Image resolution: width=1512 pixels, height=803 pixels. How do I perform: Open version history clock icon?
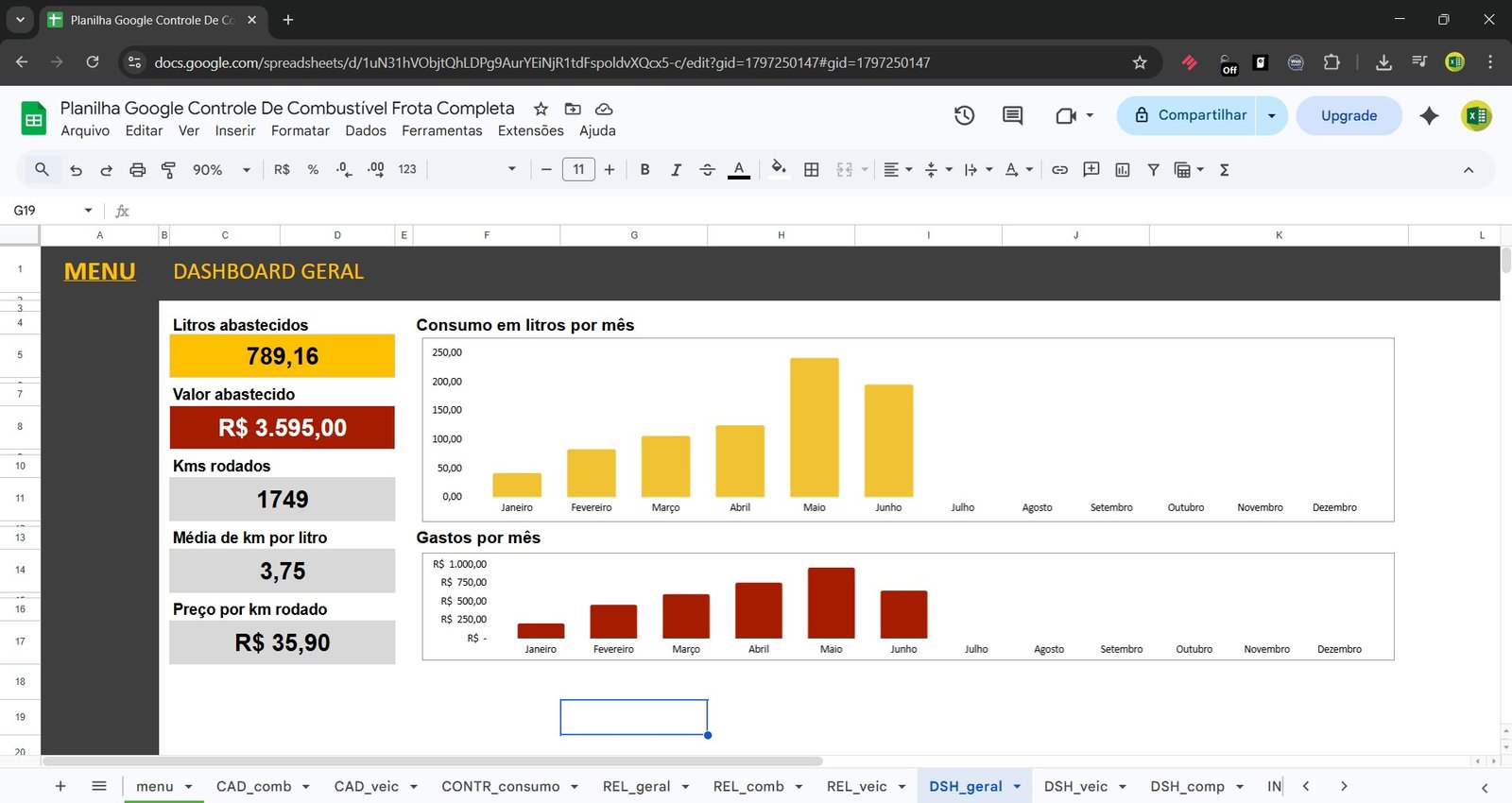(964, 115)
